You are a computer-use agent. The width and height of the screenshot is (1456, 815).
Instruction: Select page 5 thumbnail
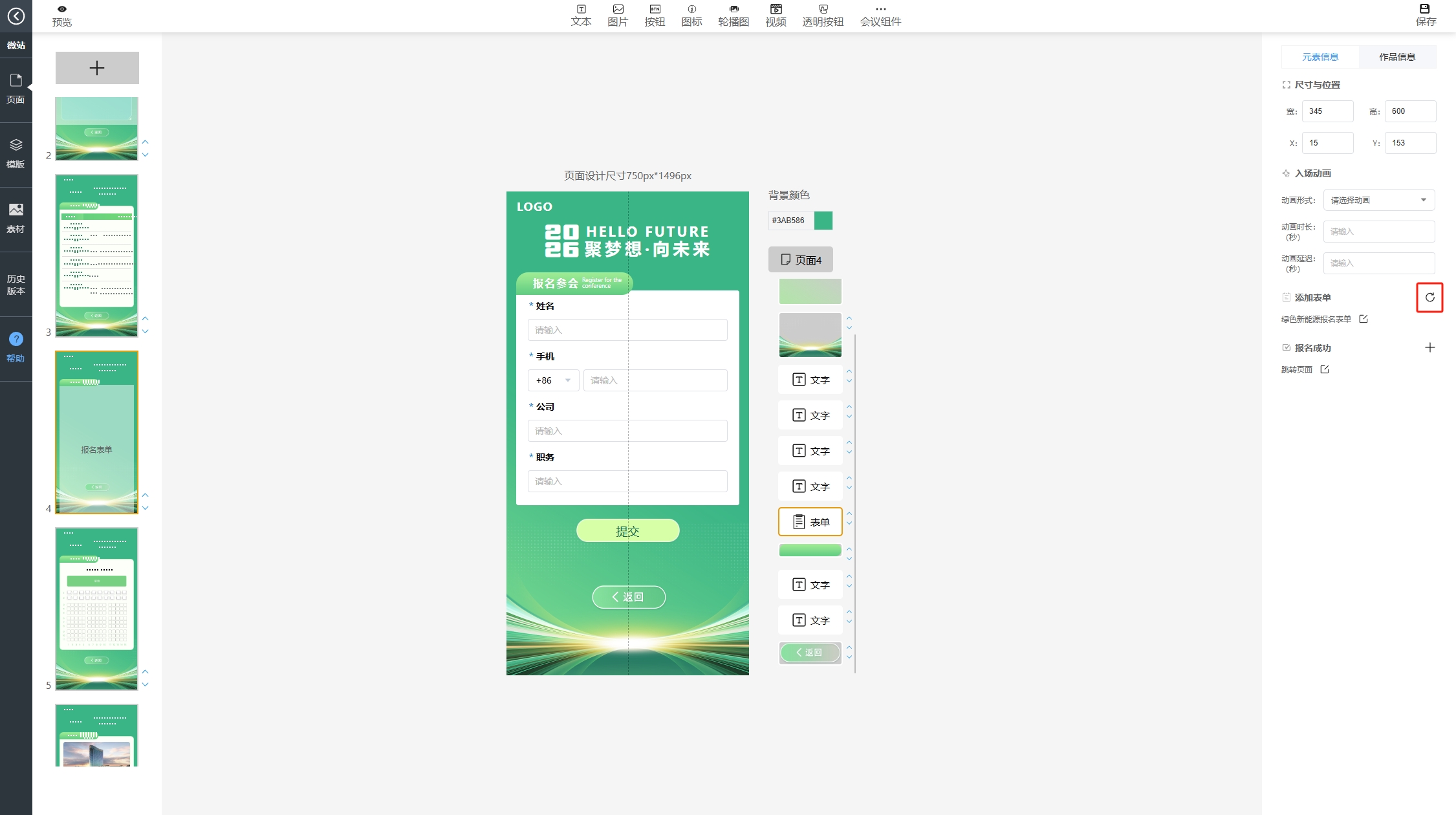pos(96,609)
